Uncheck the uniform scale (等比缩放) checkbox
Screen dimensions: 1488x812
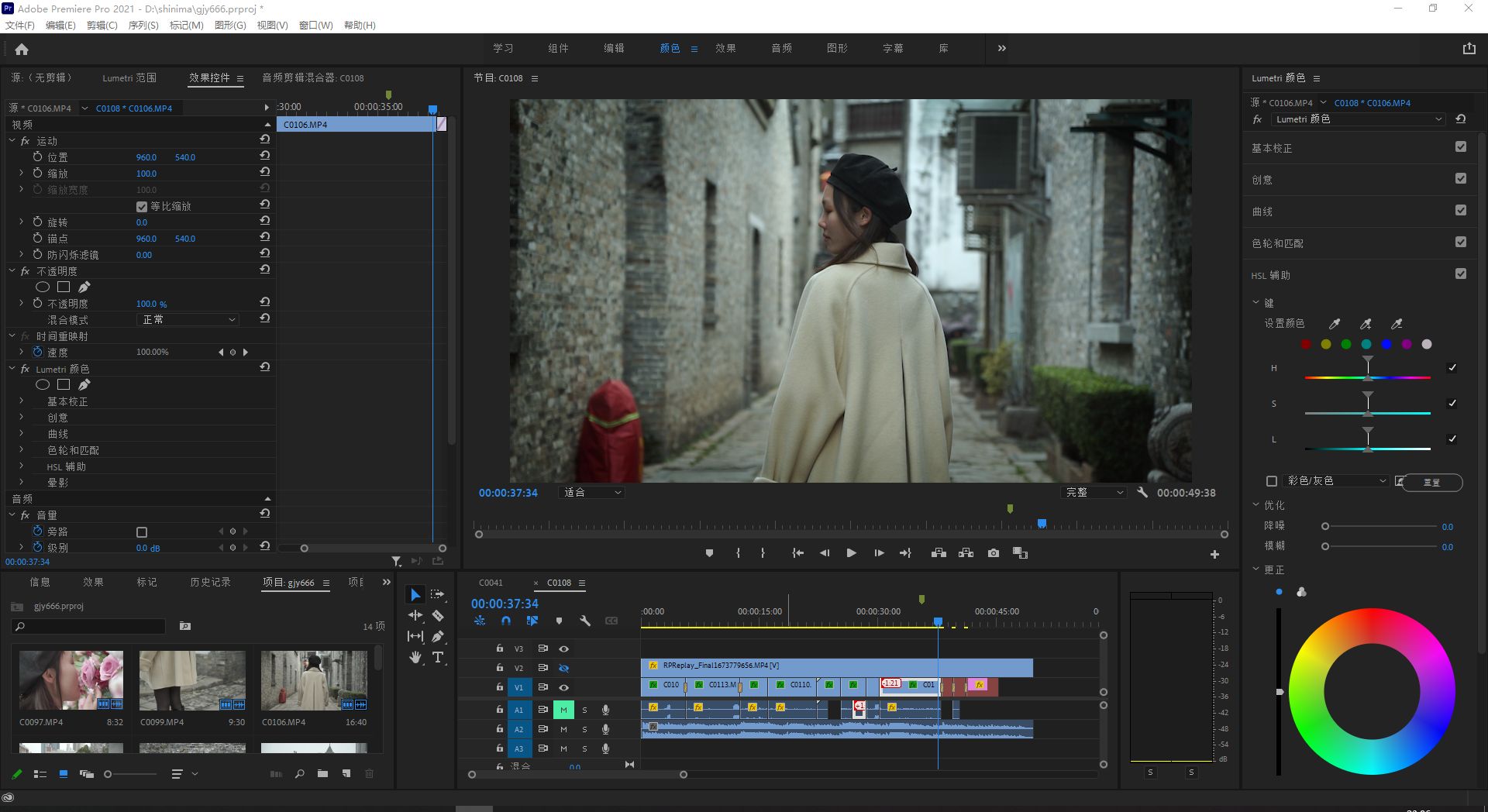pyautogui.click(x=142, y=207)
